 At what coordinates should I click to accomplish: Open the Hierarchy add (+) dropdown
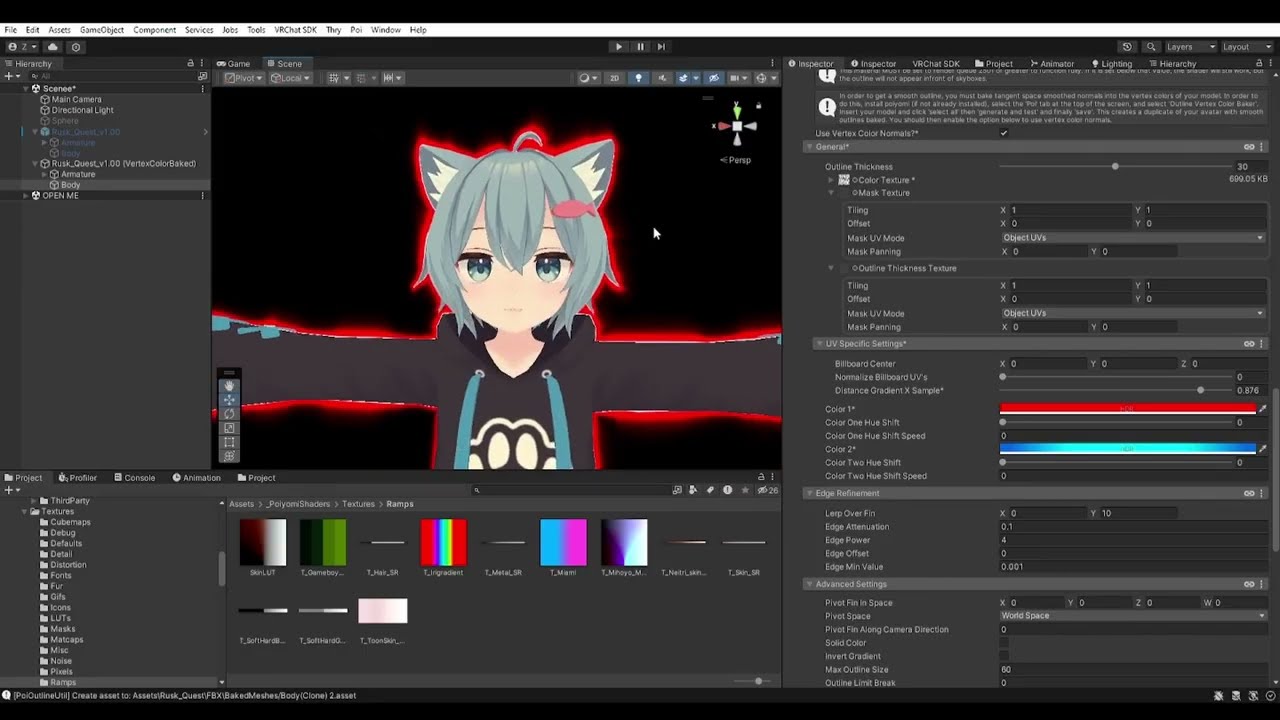pyautogui.click(x=13, y=76)
